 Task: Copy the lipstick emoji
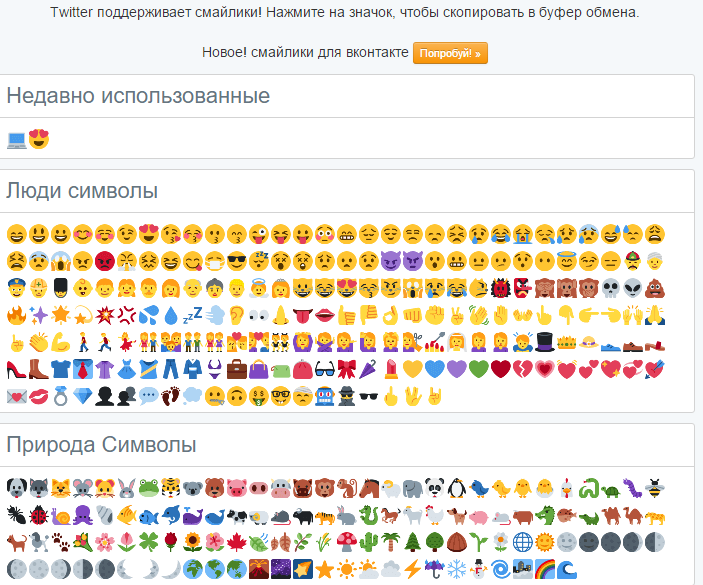tap(390, 370)
